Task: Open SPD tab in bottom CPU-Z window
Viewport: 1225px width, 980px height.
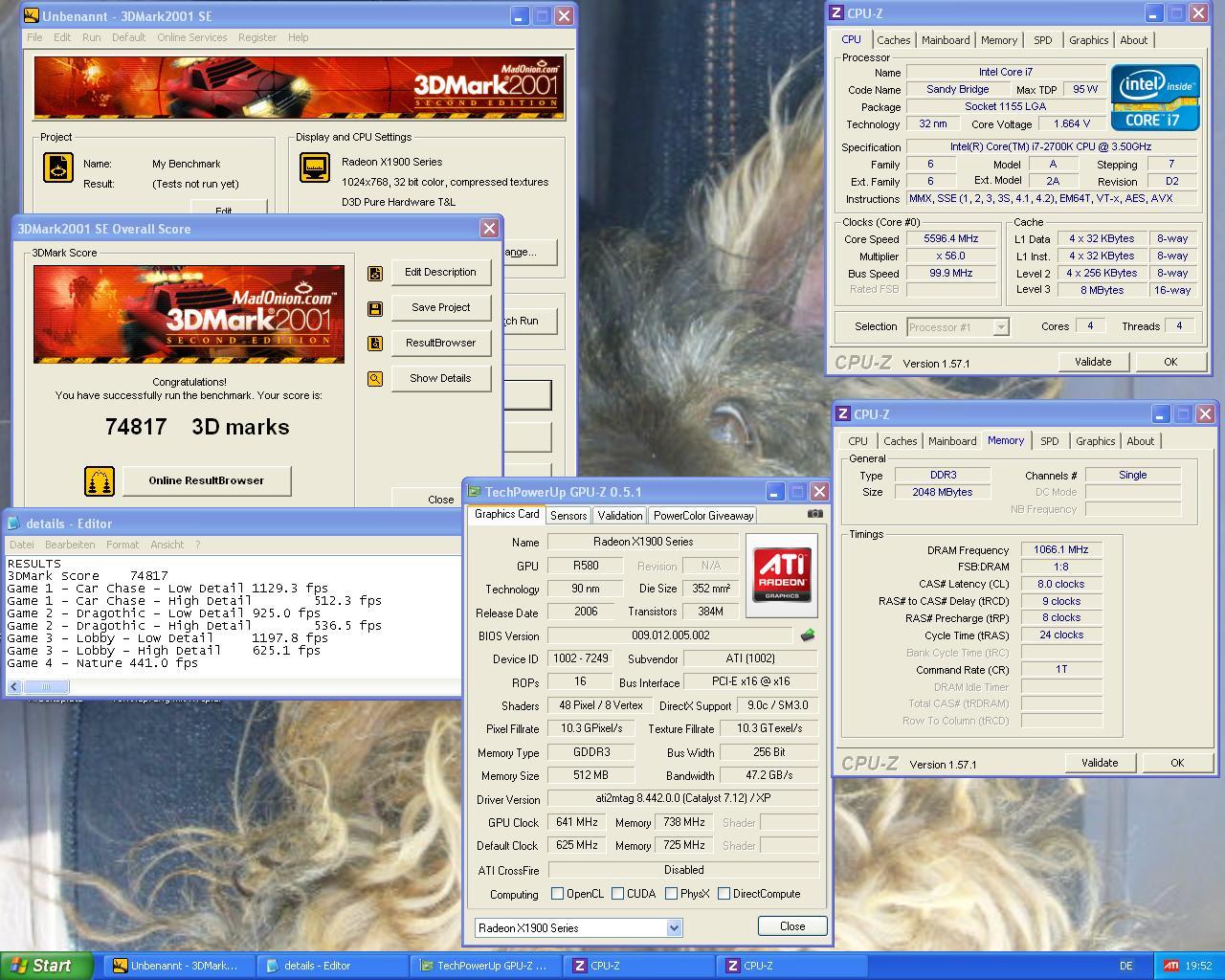Action: pyautogui.click(x=1050, y=441)
